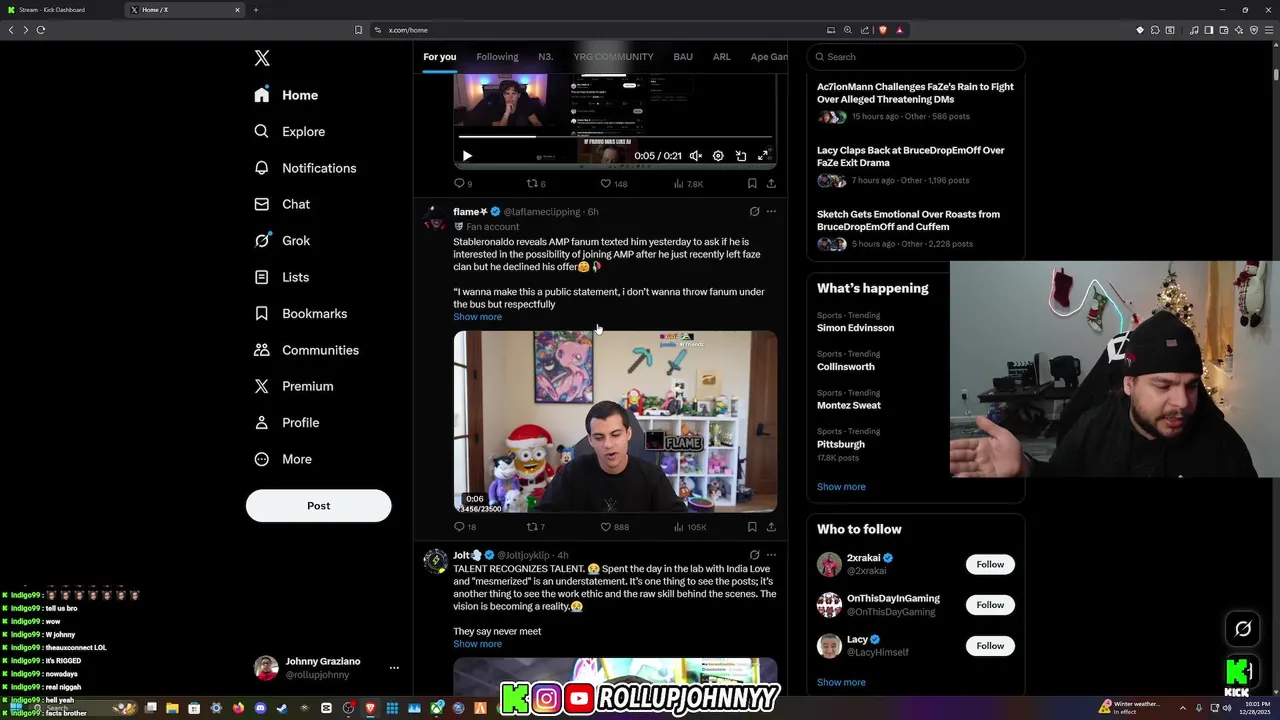Viewport: 1280px width, 720px height.
Task: Bookmark the top video post
Action: pos(752,184)
